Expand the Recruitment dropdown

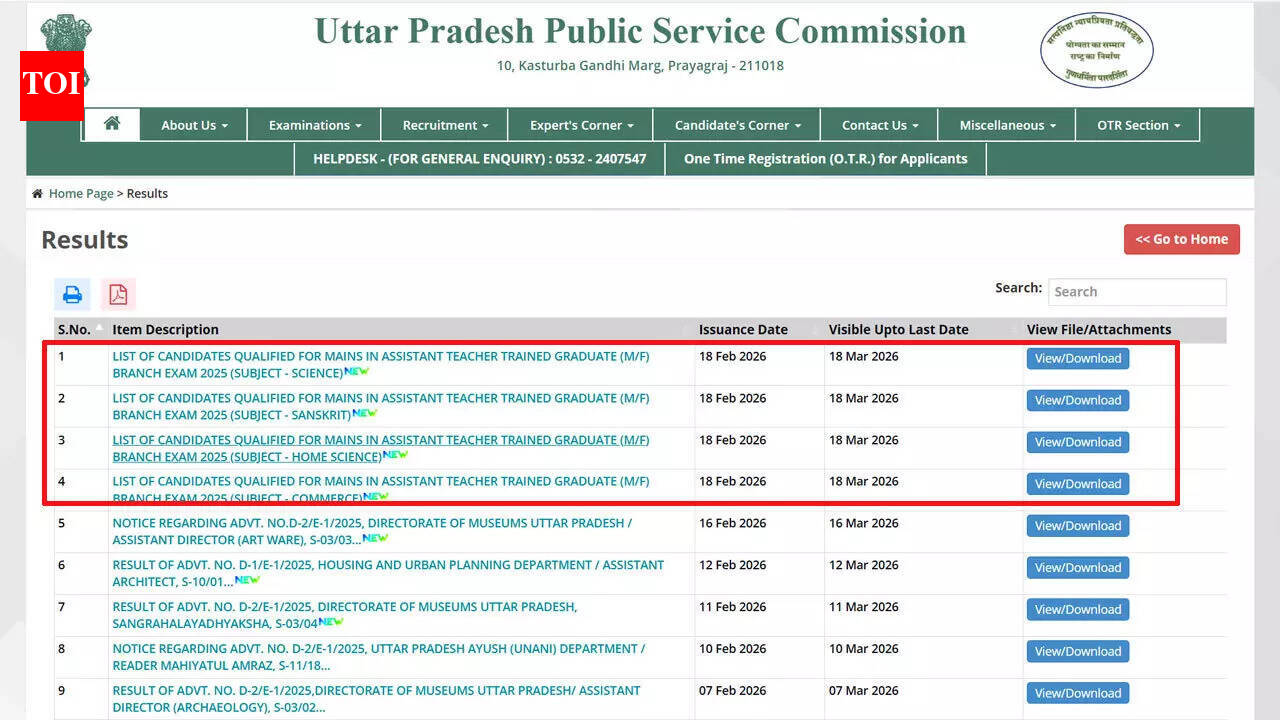(443, 124)
